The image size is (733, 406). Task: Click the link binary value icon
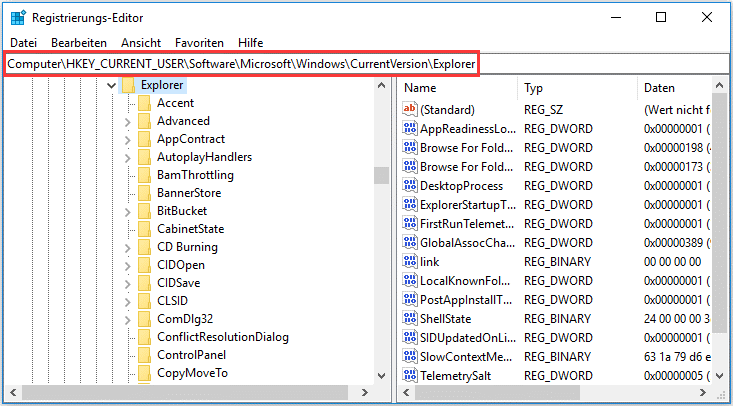(x=410, y=261)
